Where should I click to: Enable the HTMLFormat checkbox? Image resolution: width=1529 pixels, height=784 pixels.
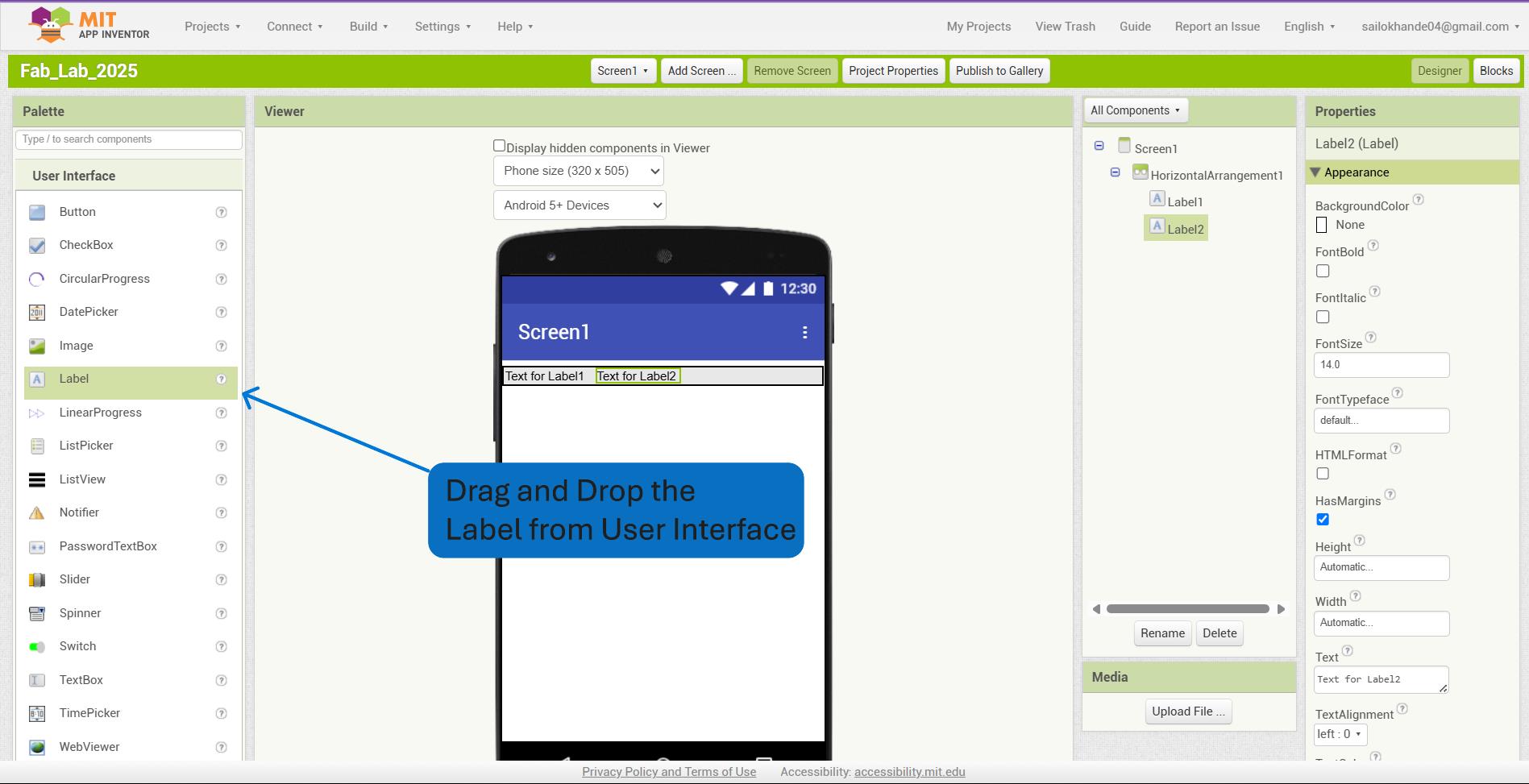pos(1323,474)
